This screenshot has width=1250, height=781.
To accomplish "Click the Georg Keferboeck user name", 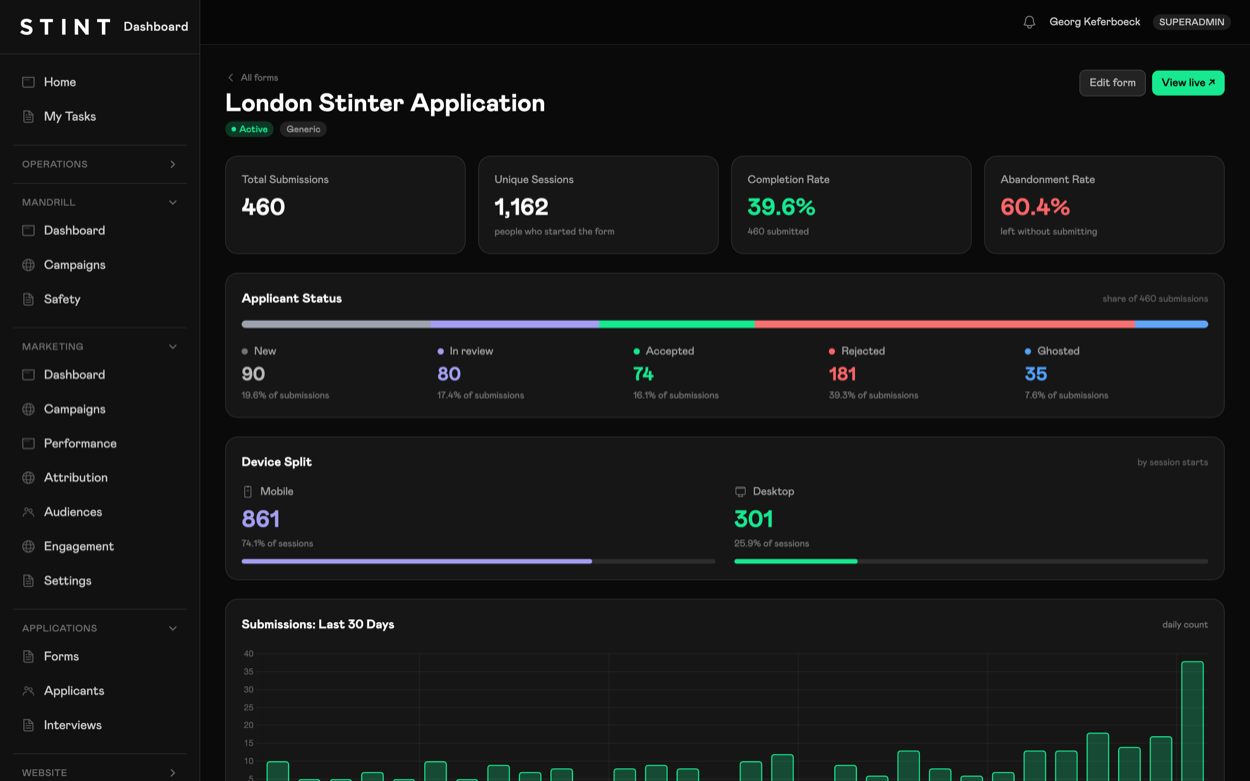I will point(1094,22).
